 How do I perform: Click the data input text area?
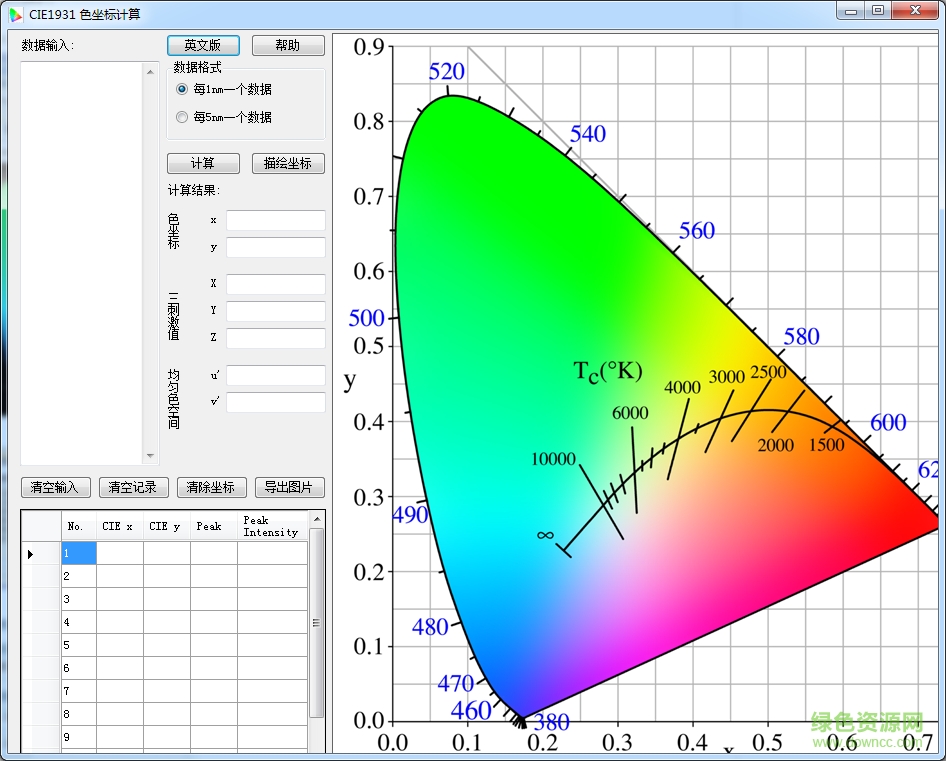(x=82, y=260)
